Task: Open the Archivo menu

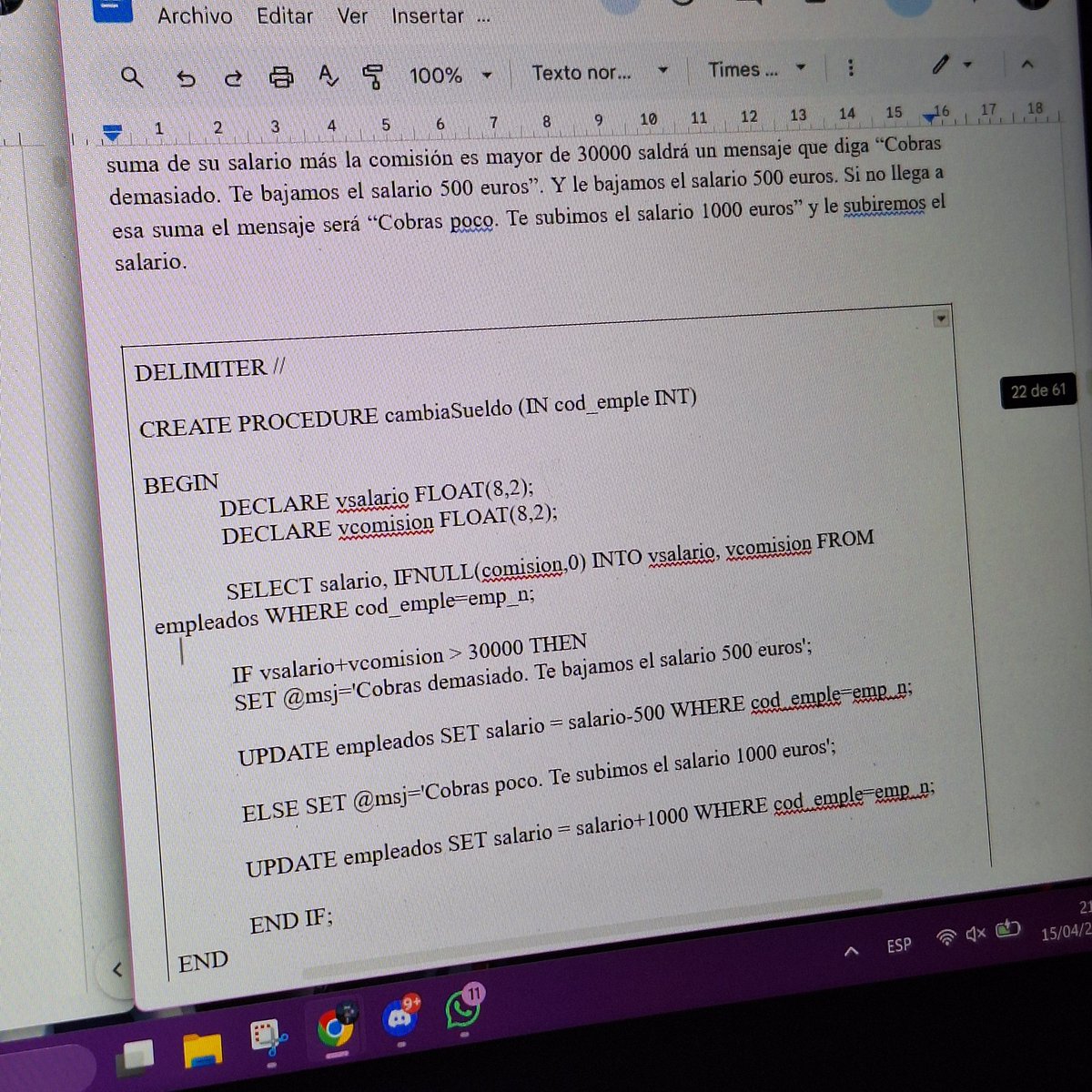Action: pyautogui.click(x=195, y=16)
